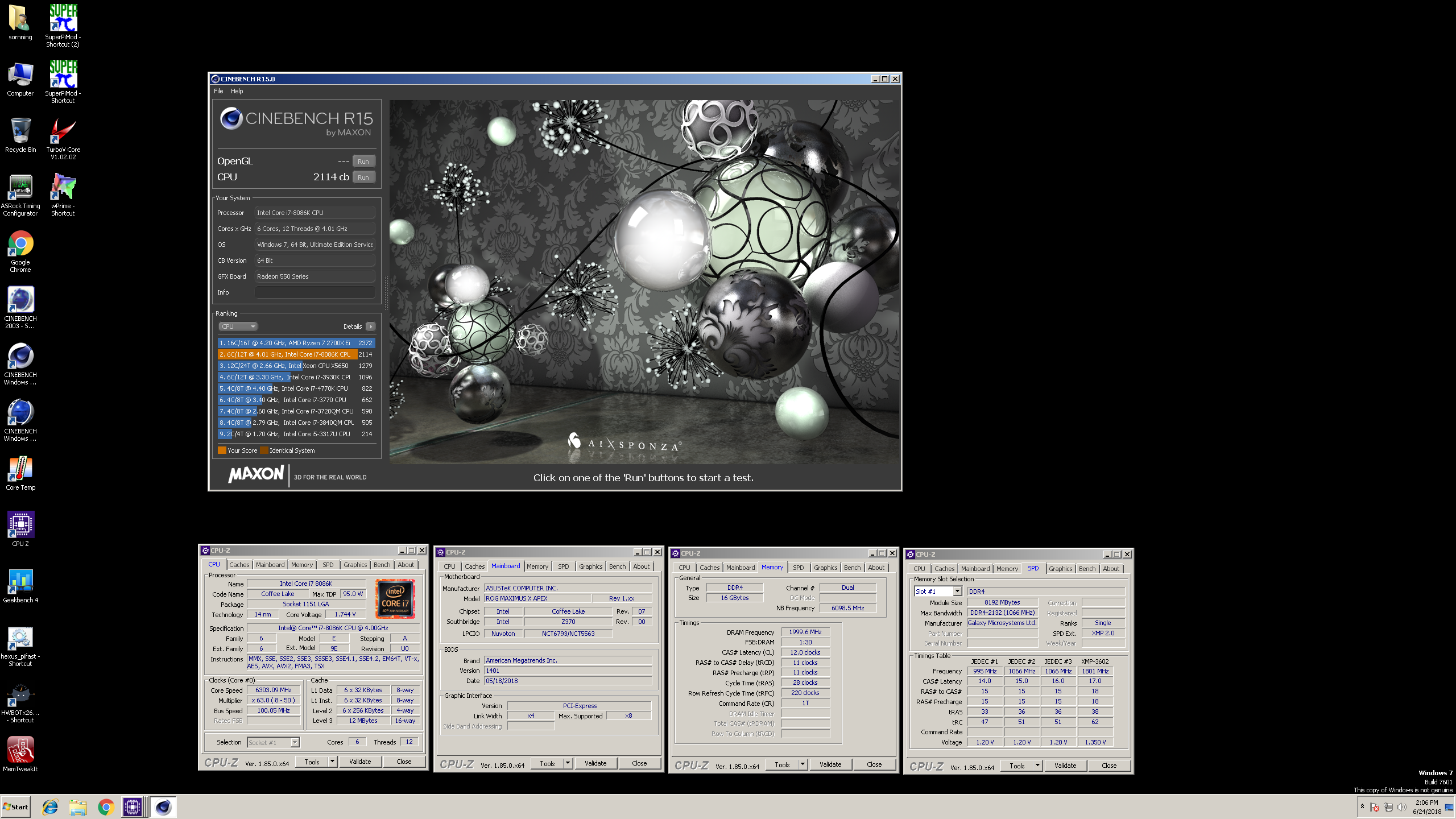This screenshot has width=1456, height=819.
Task: Click Tools button in Memory CPU-Z window
Action: pos(782,764)
